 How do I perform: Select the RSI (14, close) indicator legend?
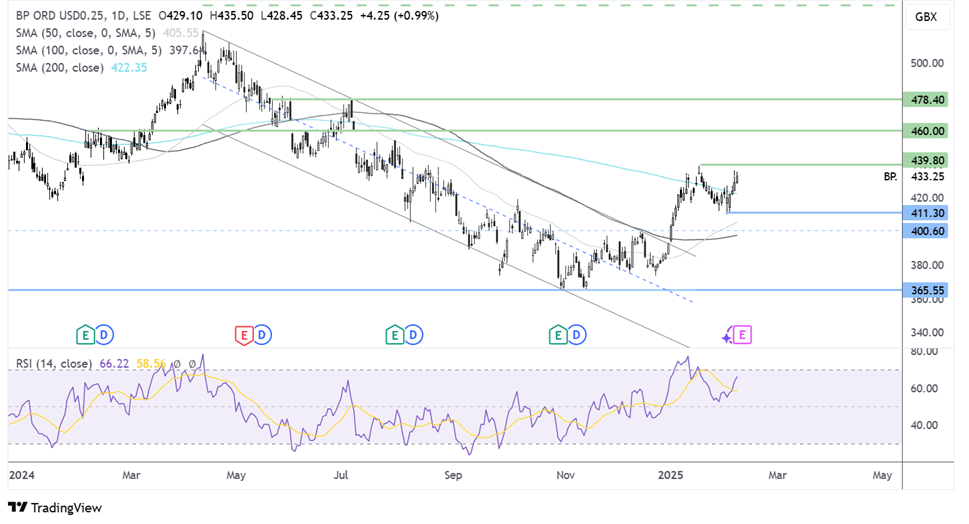point(54,364)
